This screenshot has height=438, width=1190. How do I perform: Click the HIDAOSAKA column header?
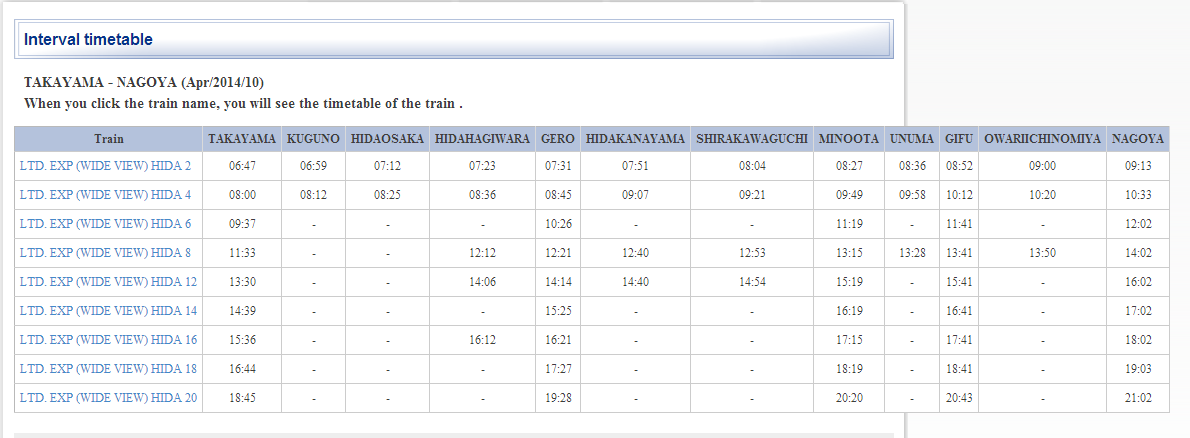(x=387, y=139)
